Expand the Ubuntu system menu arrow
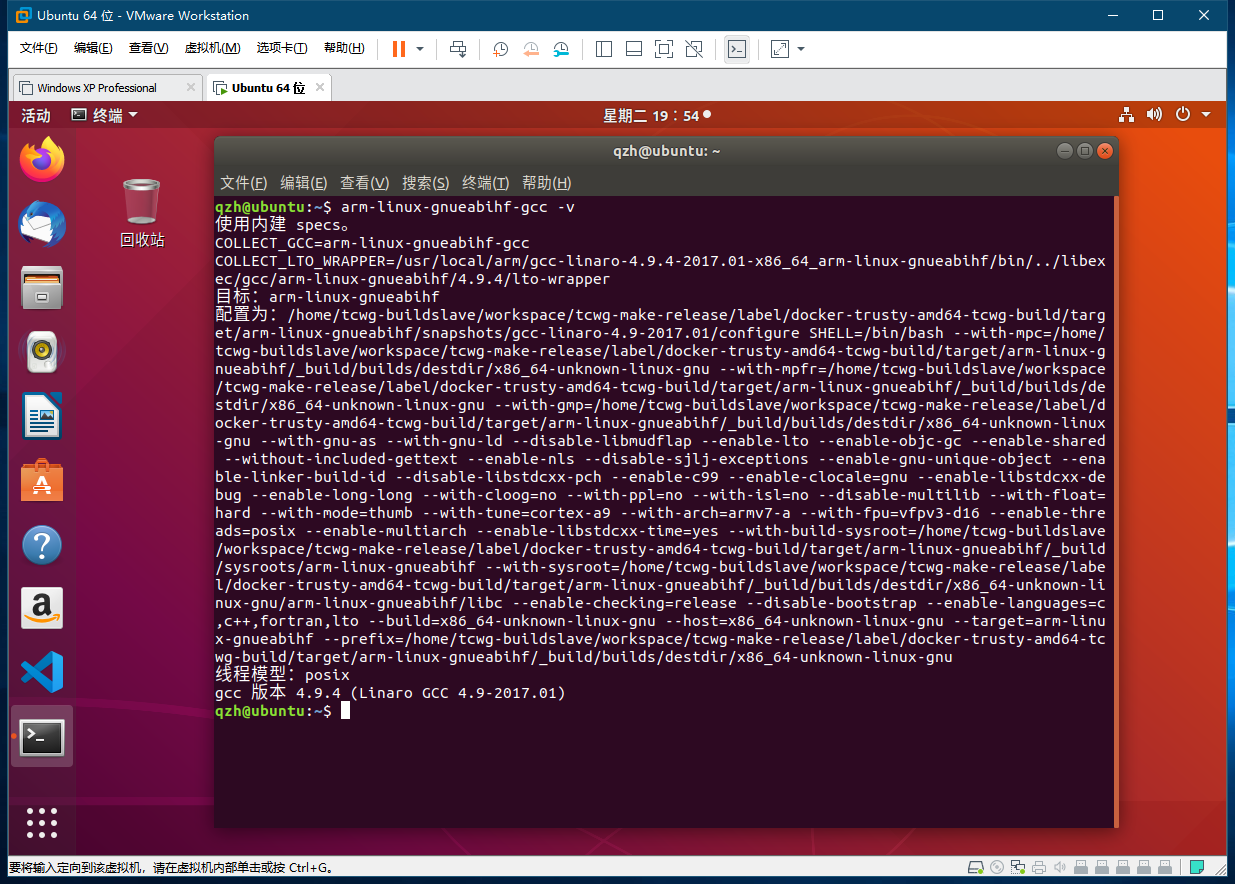The image size is (1235, 884). (1206, 115)
